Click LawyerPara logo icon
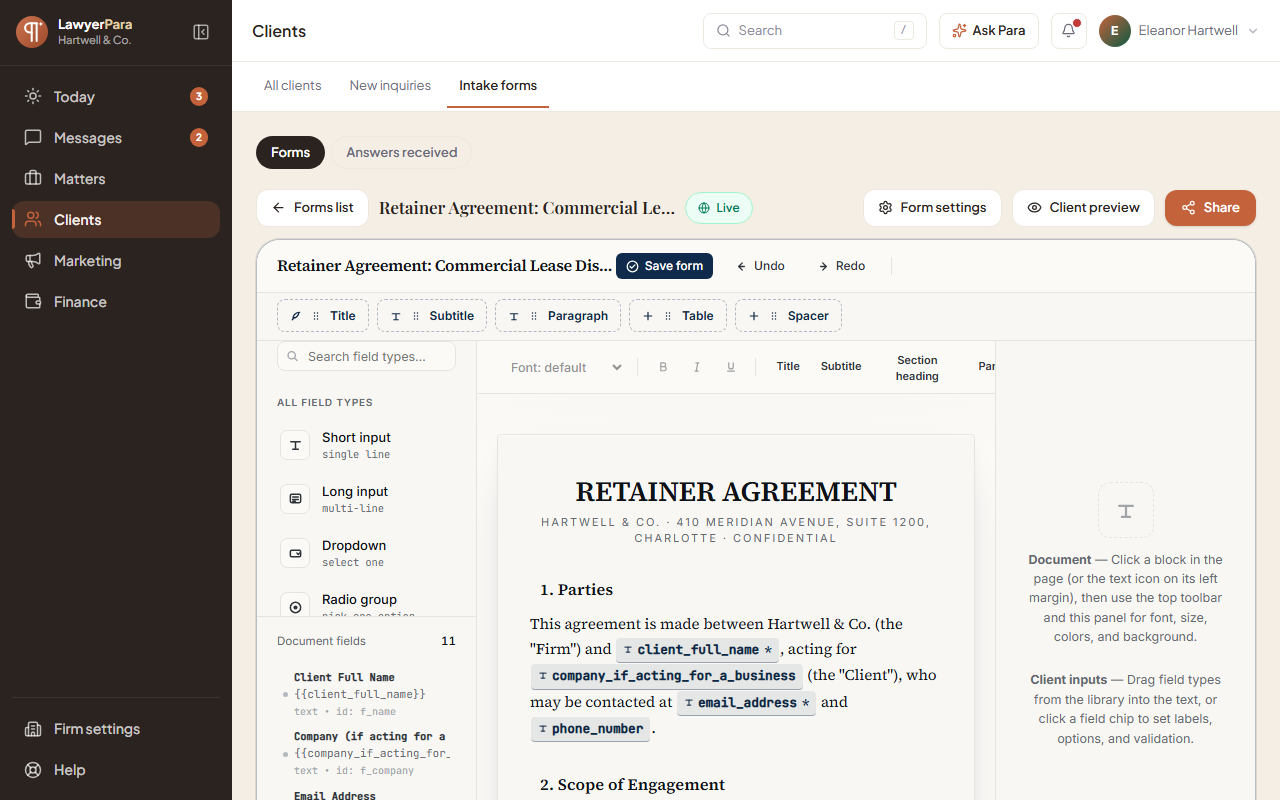The width and height of the screenshot is (1280, 800). coord(32,32)
